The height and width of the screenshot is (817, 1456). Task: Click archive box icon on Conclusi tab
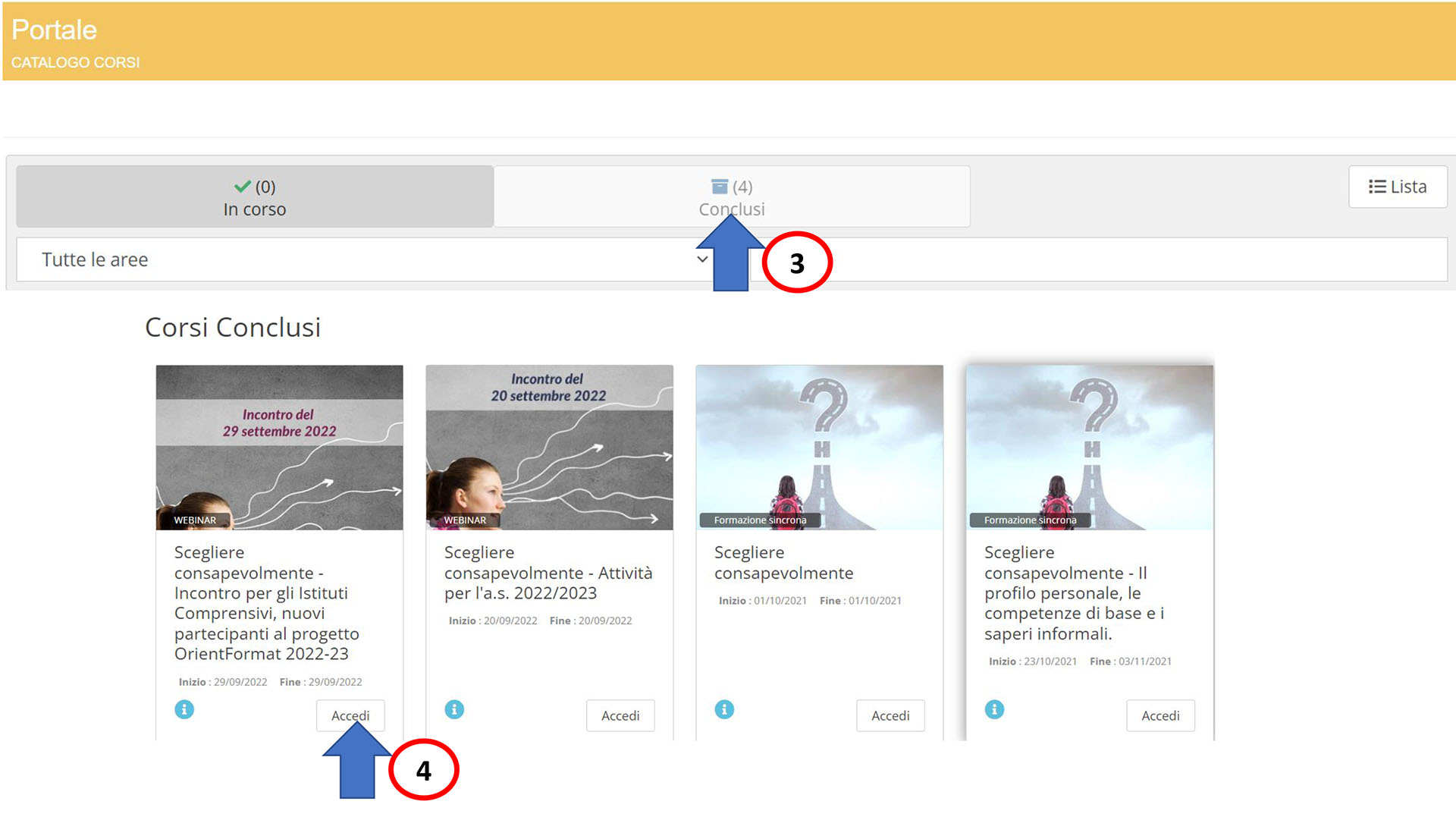point(719,187)
